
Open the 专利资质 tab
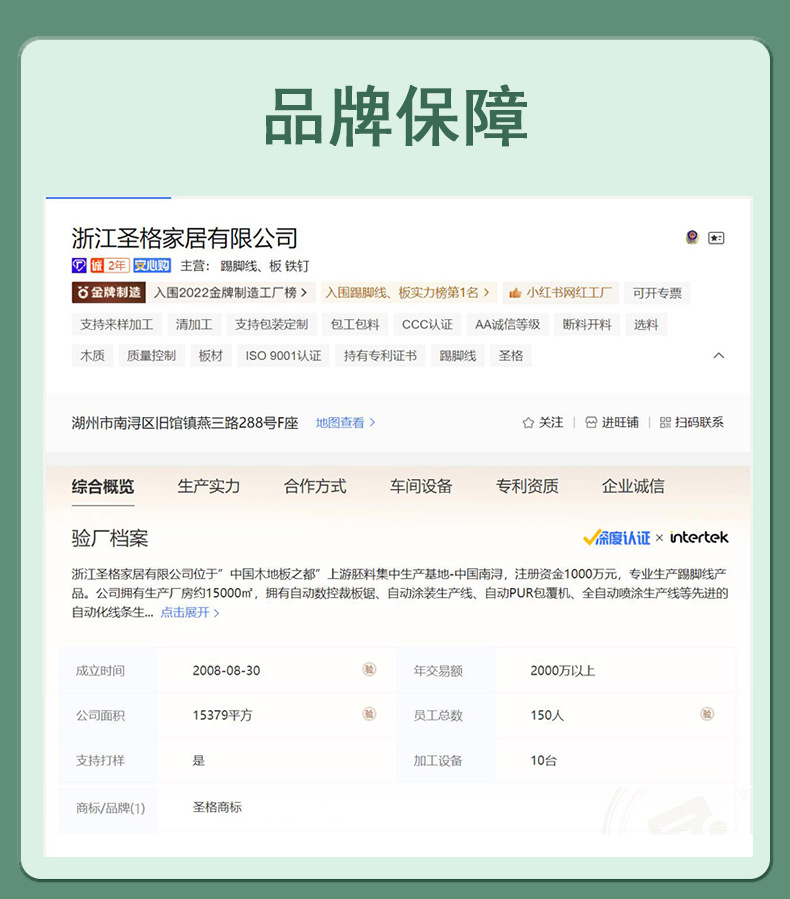[527, 486]
